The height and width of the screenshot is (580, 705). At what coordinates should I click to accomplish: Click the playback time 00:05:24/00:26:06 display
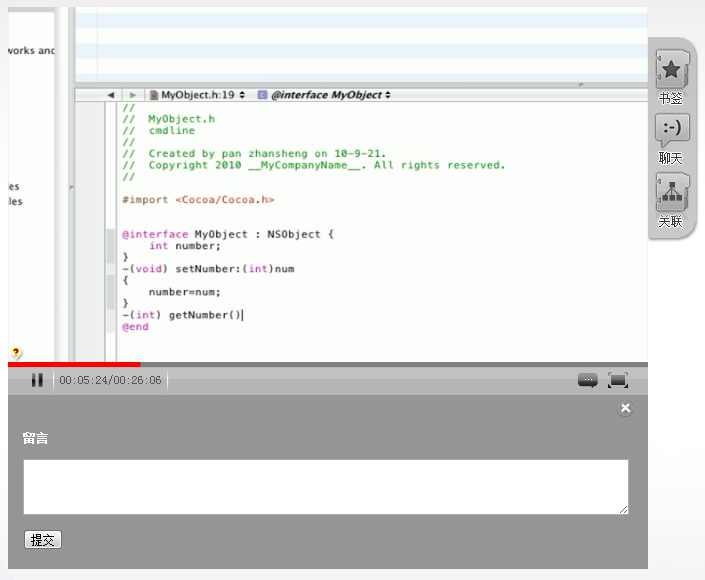click(x=110, y=380)
